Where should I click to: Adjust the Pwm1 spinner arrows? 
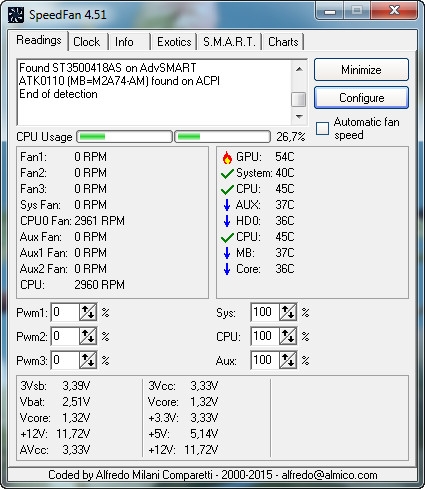click(88, 312)
